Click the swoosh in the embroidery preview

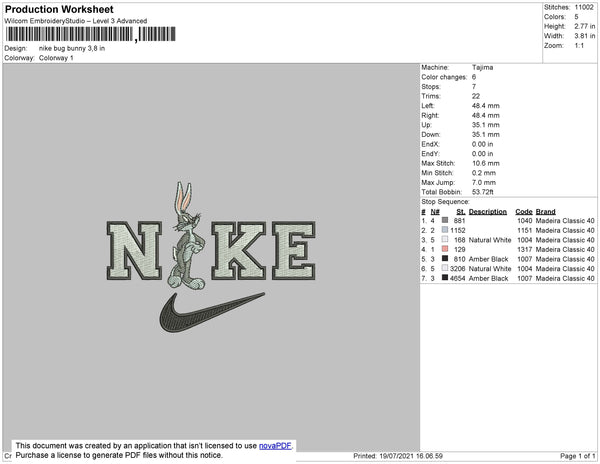(x=212, y=312)
